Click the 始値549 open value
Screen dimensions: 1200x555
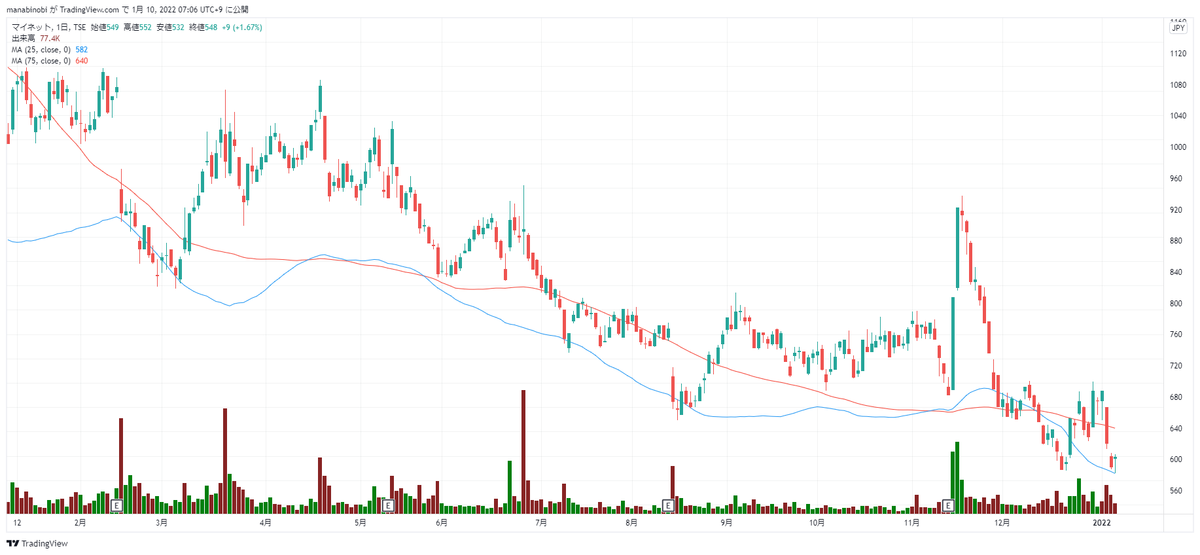click(106, 27)
